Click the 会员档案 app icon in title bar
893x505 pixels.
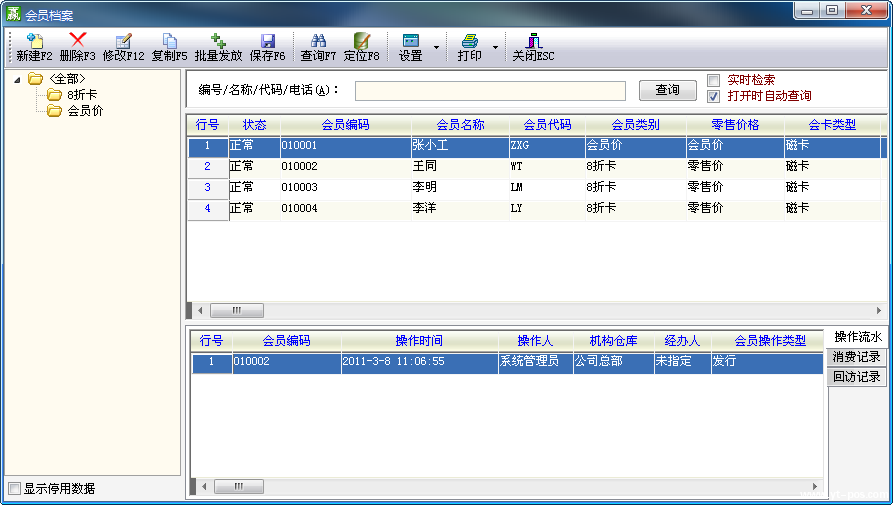coord(13,13)
